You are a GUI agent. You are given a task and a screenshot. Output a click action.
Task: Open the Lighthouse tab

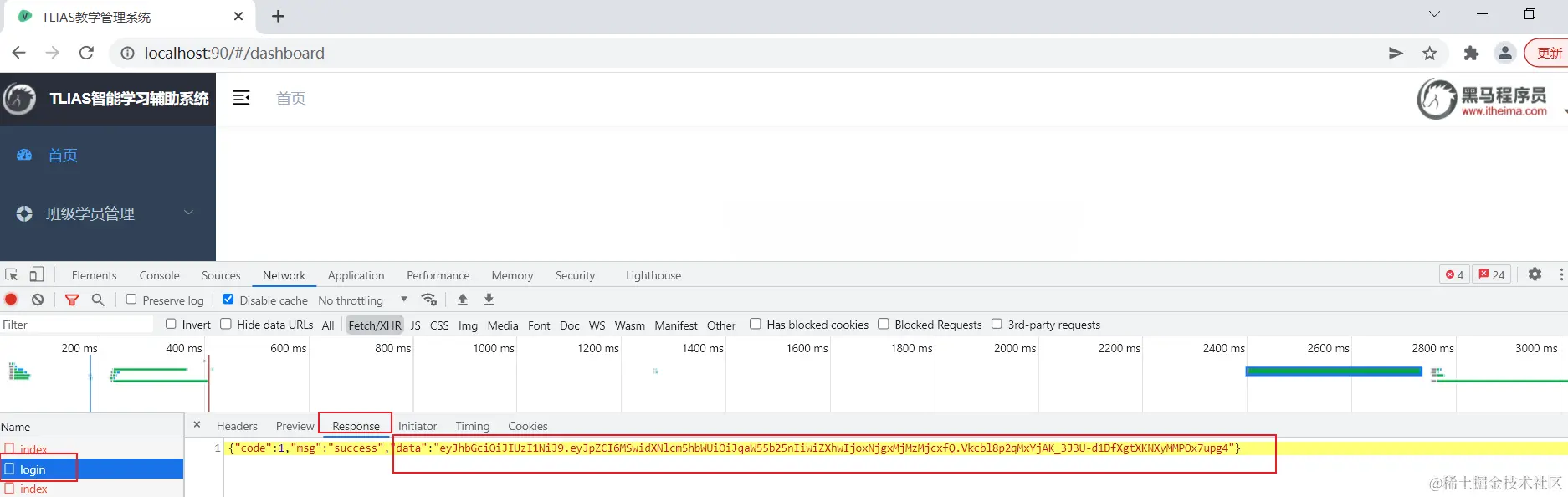click(653, 275)
